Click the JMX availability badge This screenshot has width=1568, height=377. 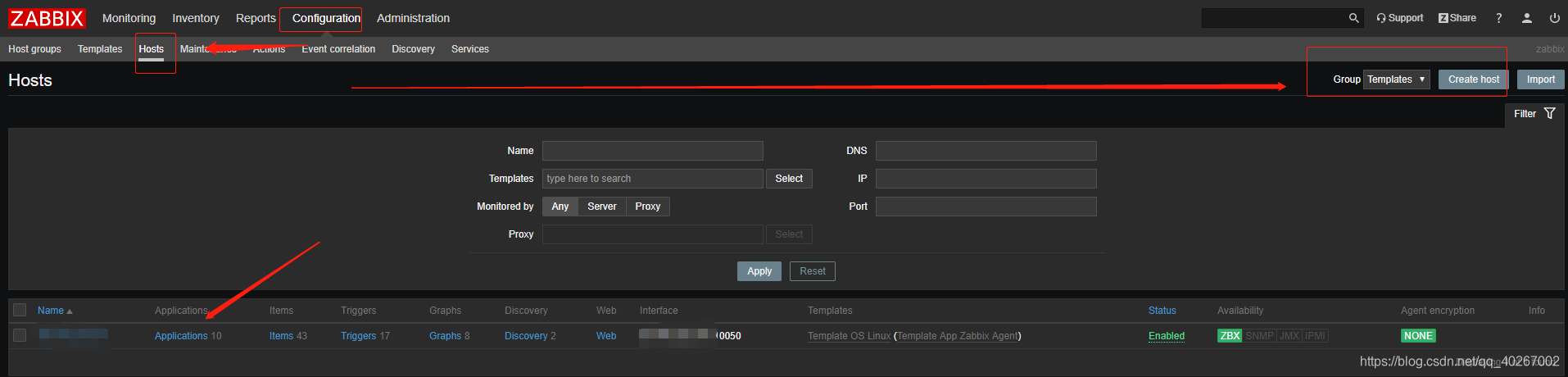click(x=1289, y=336)
